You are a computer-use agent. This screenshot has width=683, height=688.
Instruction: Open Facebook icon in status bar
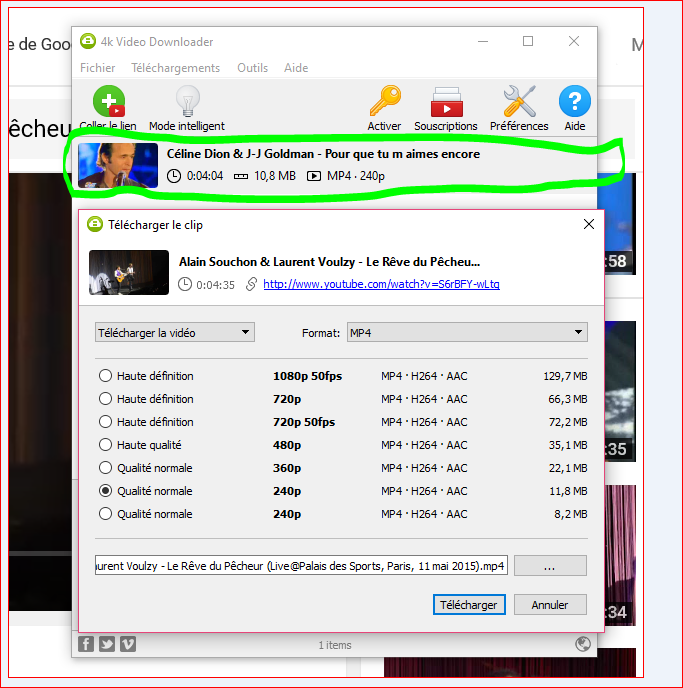click(x=86, y=644)
